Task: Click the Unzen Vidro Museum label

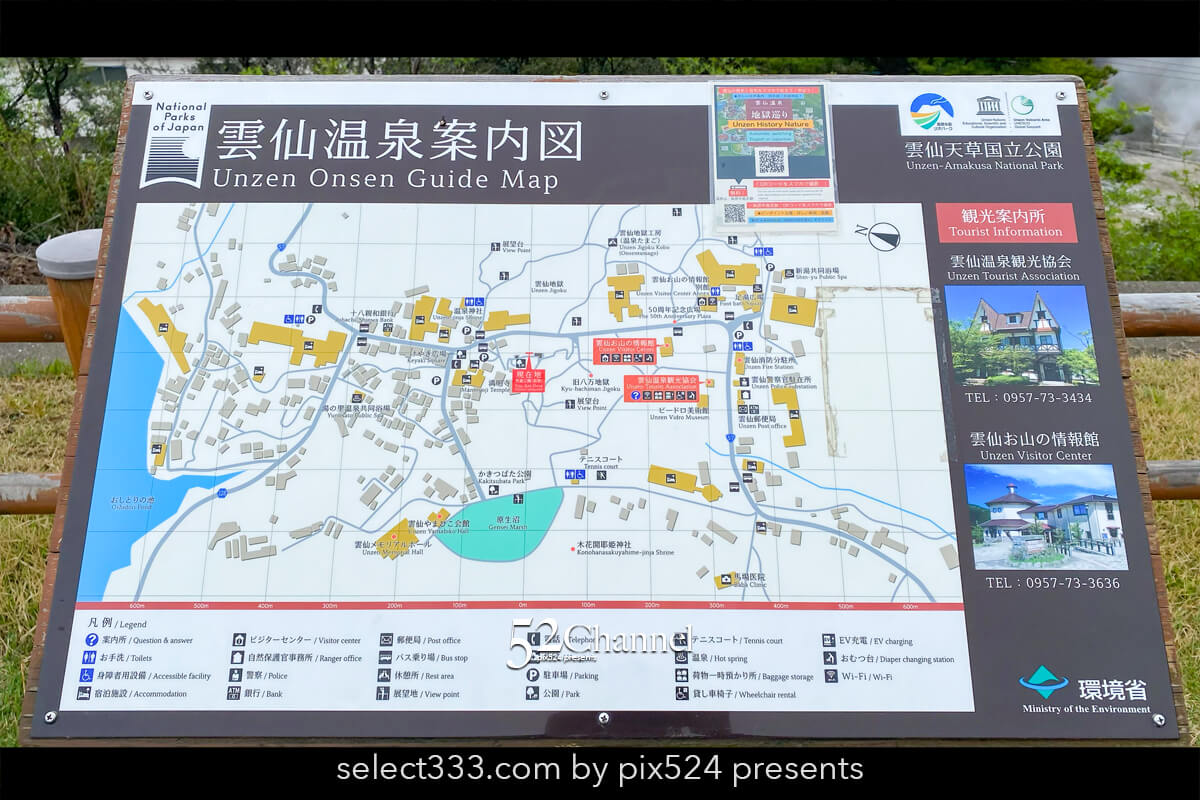Action: pyautogui.click(x=679, y=415)
